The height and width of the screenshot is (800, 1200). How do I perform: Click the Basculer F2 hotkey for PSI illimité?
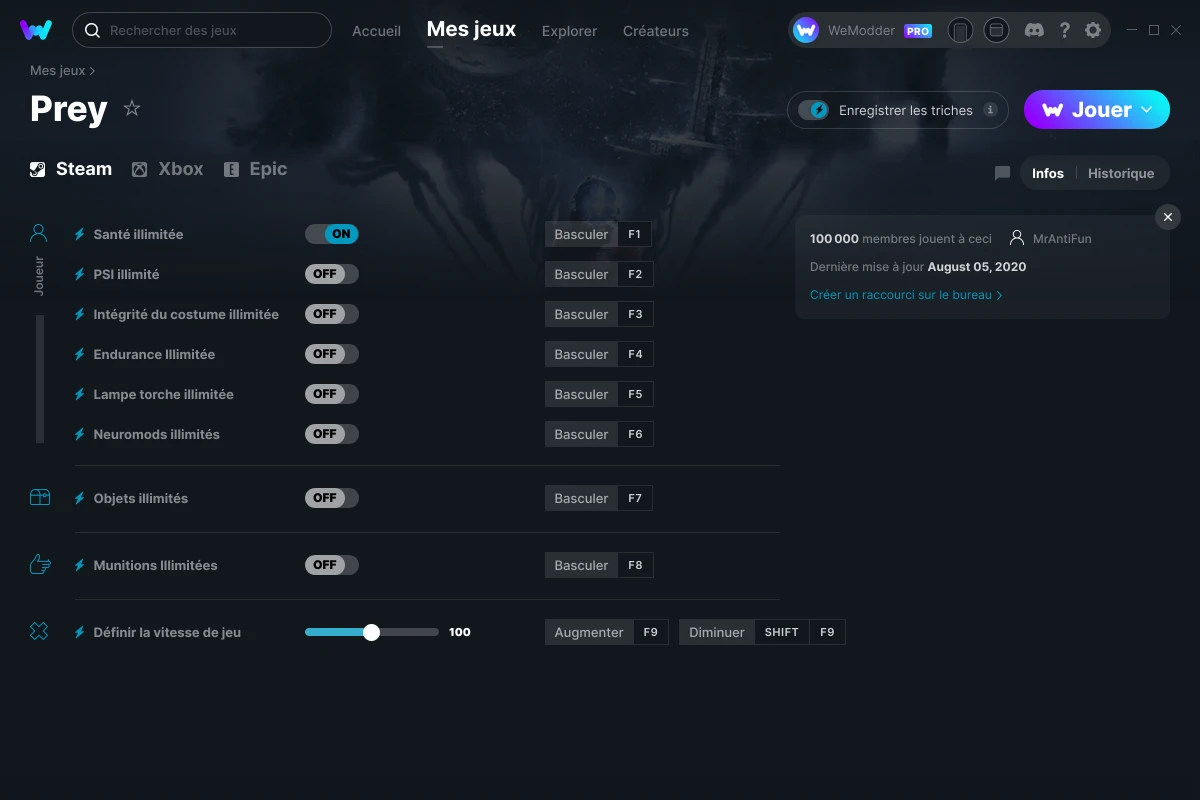[x=598, y=274]
